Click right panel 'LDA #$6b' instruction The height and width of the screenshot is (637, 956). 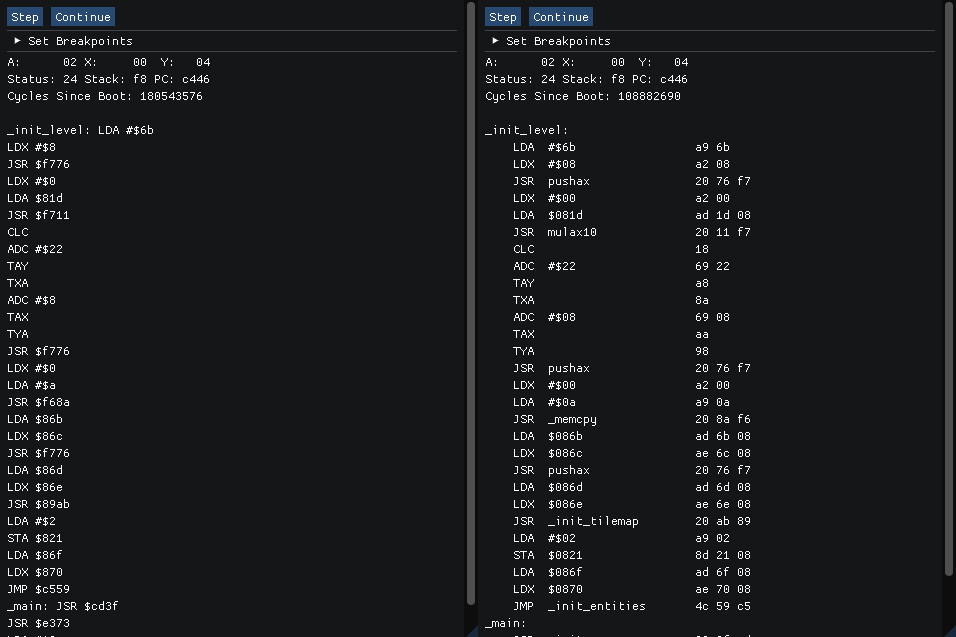[x=544, y=148]
